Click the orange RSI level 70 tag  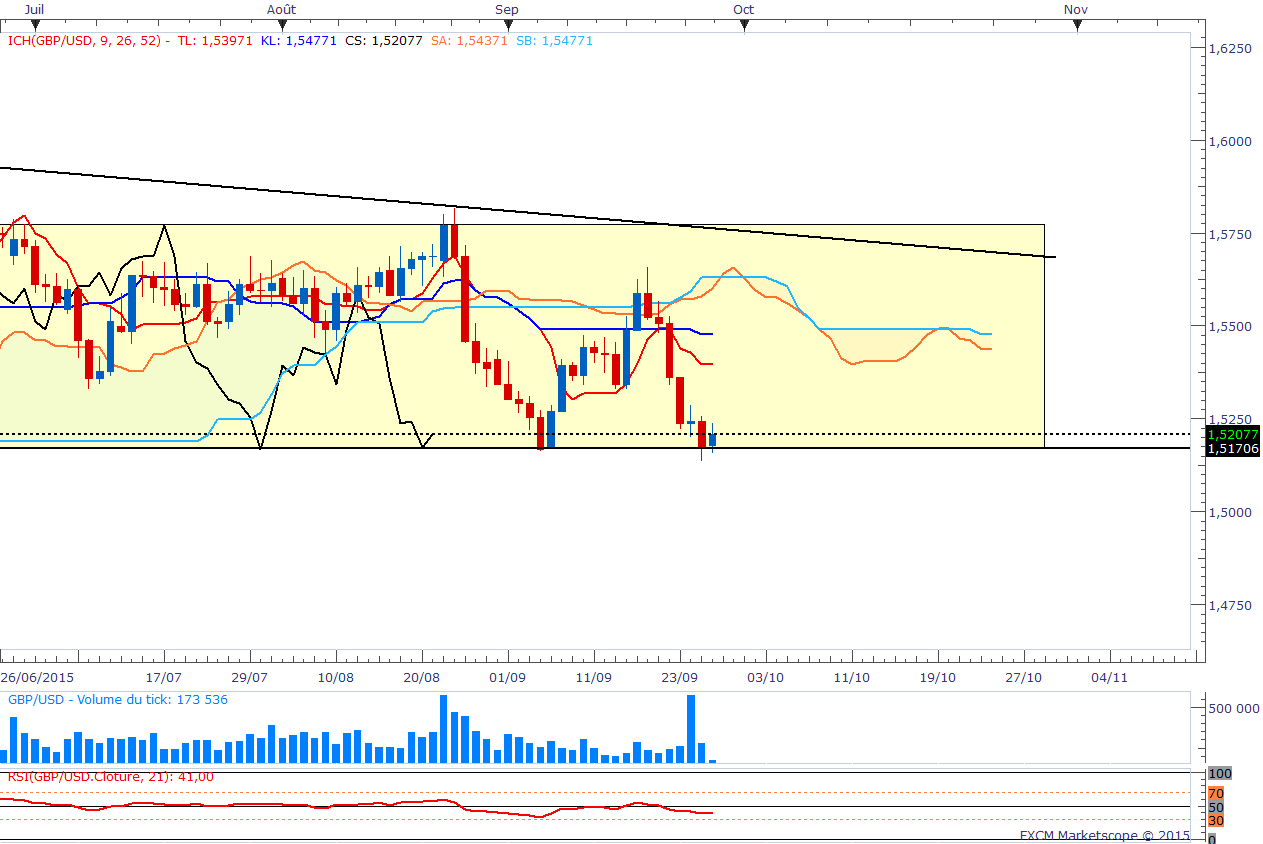[x=1216, y=793]
